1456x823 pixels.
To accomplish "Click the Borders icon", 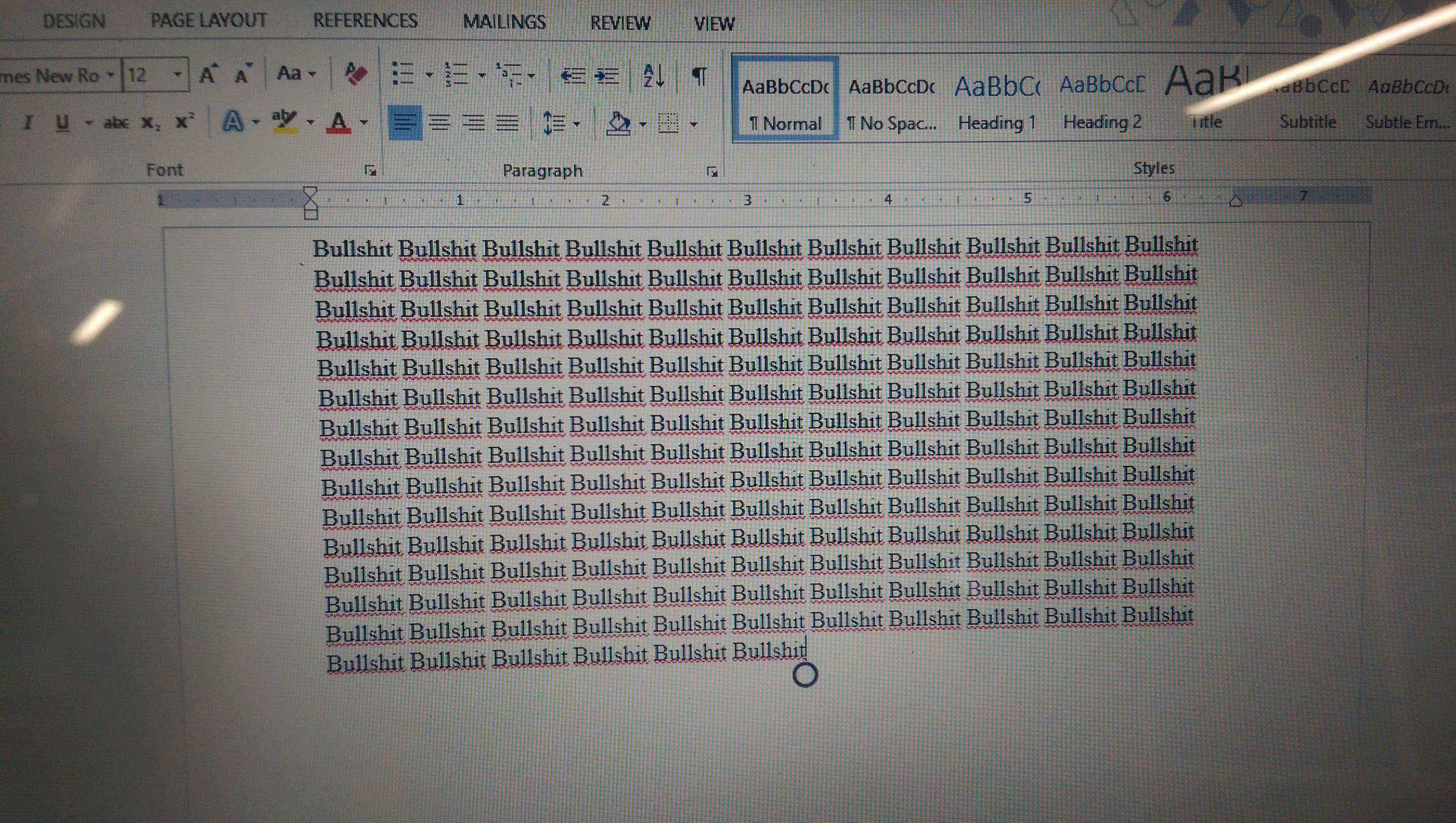I will coord(668,123).
